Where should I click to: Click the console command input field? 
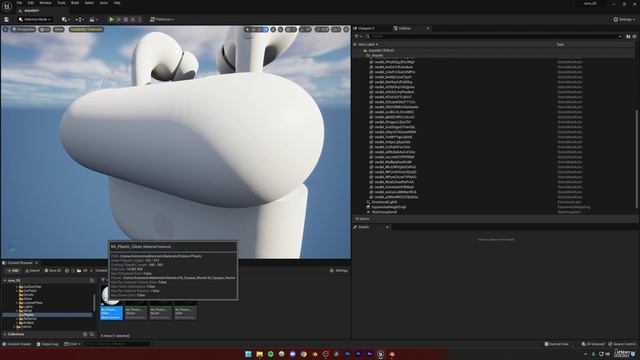click(117, 344)
